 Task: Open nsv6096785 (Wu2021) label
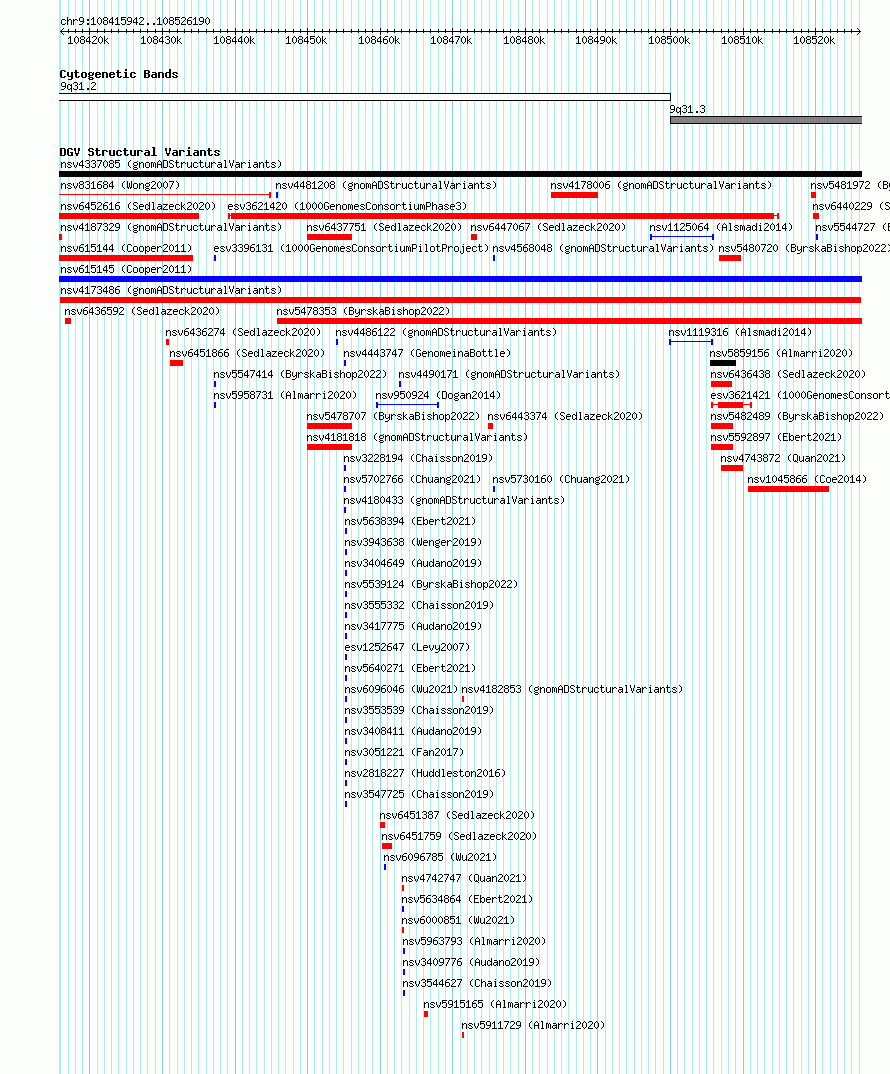click(440, 858)
